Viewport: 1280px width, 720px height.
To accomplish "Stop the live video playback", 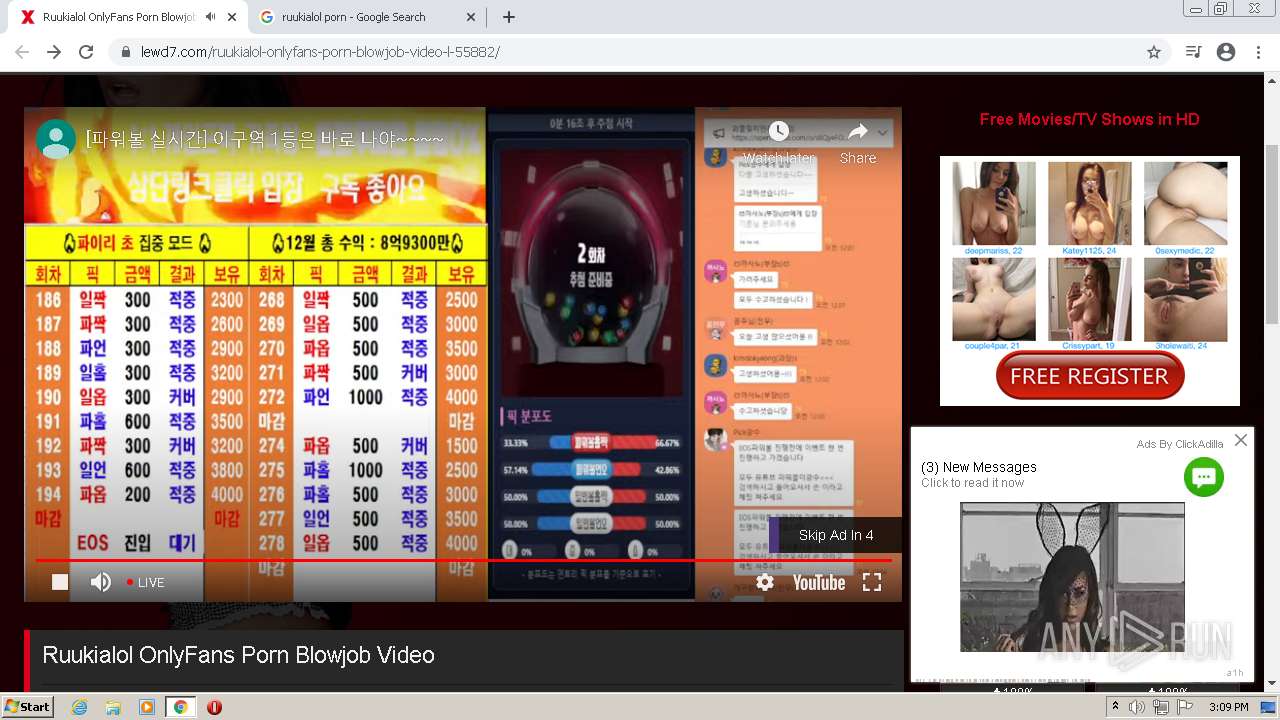I will [x=60, y=582].
